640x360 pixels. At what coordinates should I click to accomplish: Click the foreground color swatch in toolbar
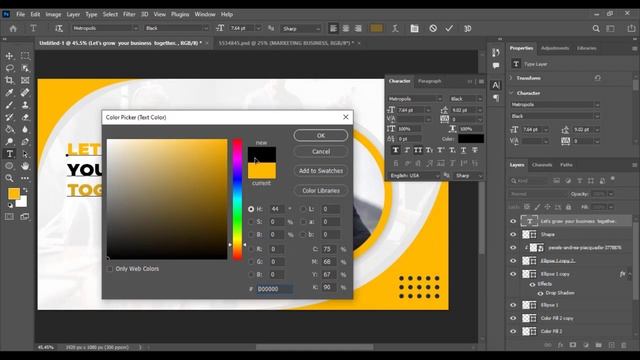[x=14, y=193]
